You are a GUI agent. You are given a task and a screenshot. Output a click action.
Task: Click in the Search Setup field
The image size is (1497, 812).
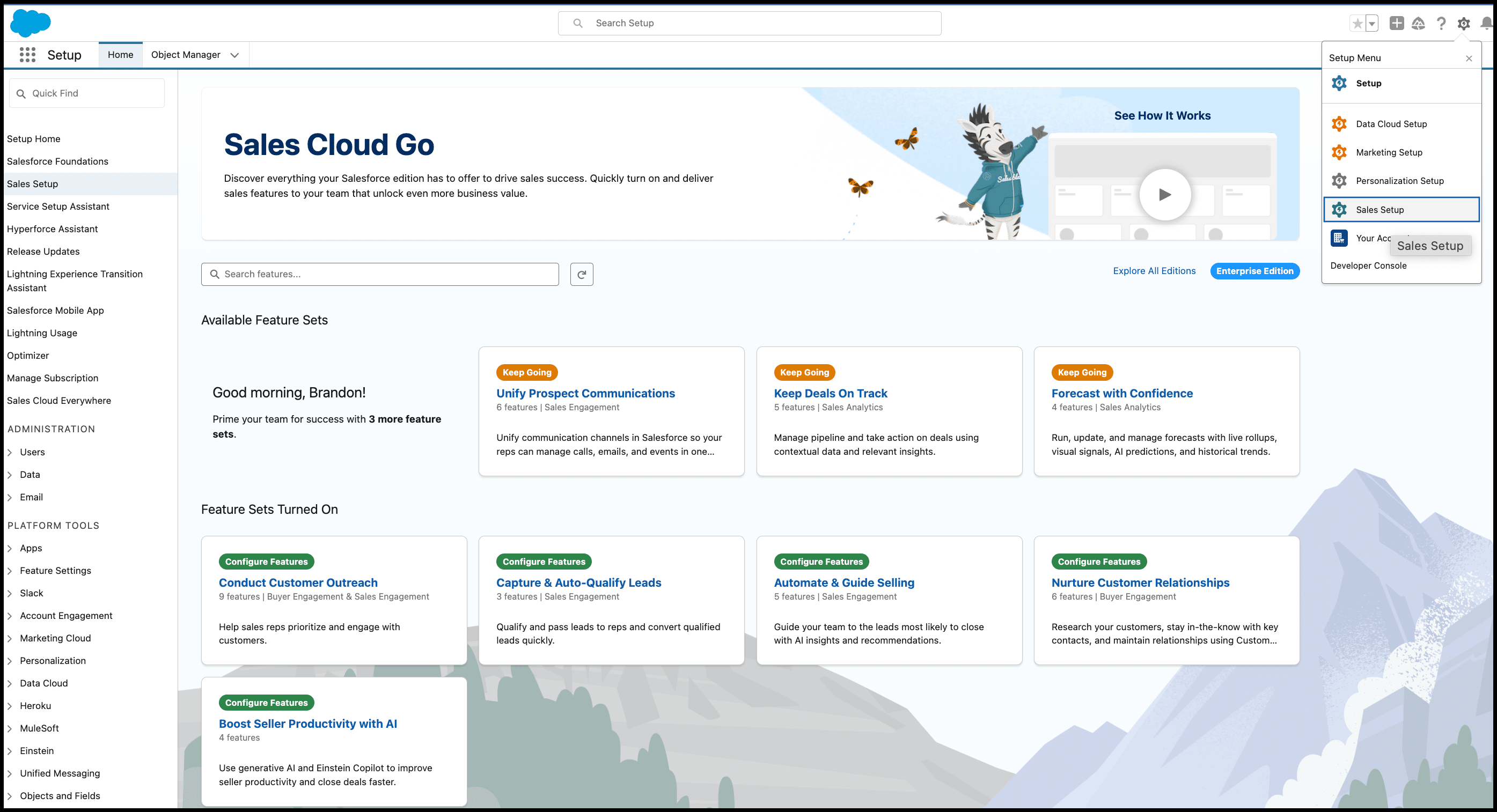750,23
